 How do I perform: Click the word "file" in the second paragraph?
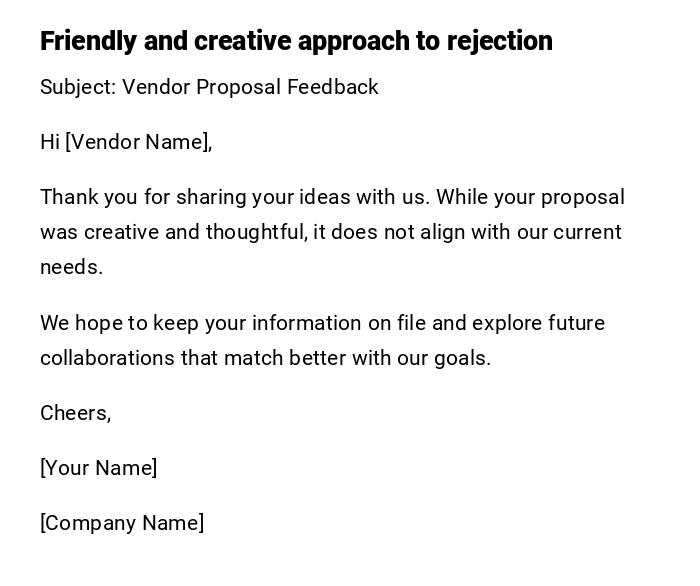click(x=411, y=323)
